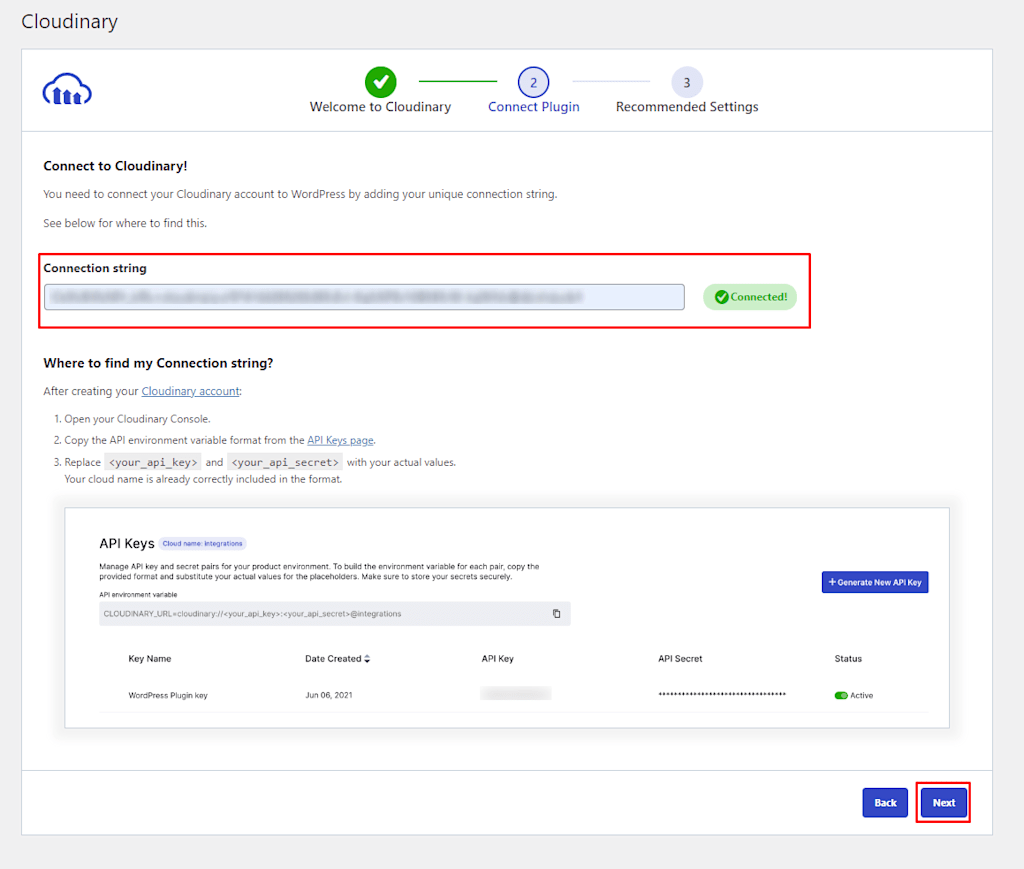1024x869 pixels.
Task: Open the API Keys page link
Action: click(340, 440)
